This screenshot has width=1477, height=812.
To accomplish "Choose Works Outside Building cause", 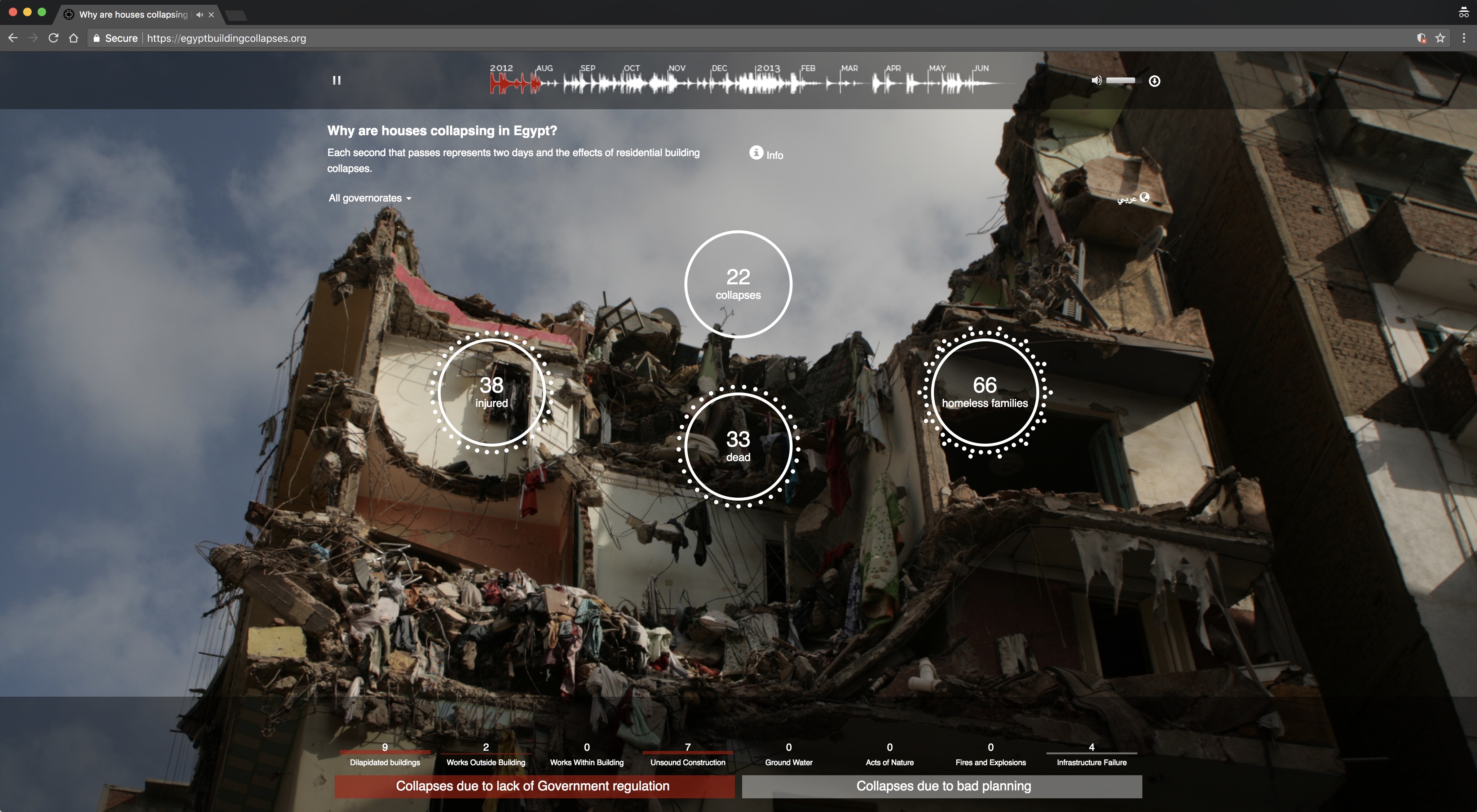I will [486, 755].
